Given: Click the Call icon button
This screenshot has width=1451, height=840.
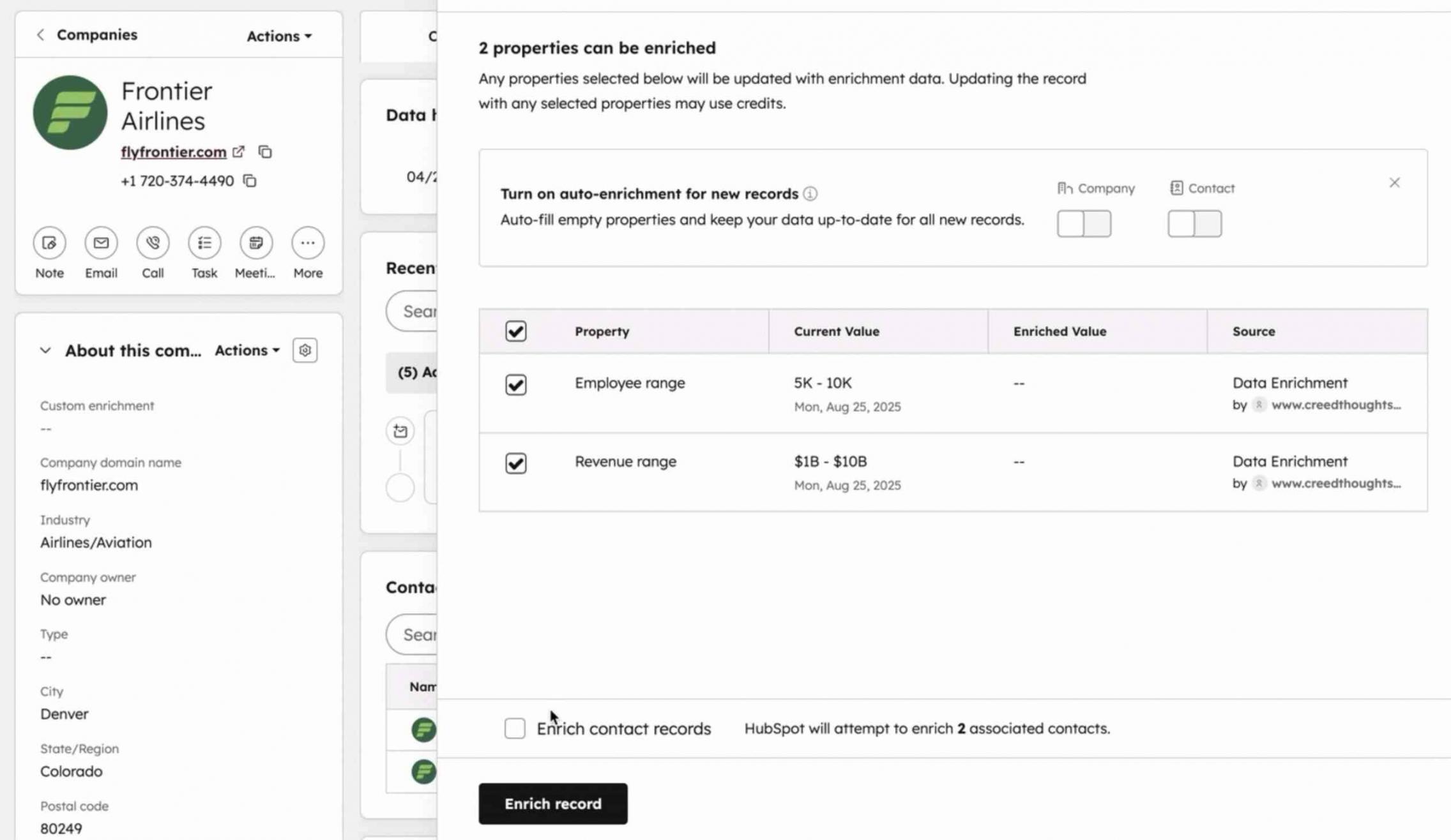Looking at the screenshot, I should pos(153,243).
